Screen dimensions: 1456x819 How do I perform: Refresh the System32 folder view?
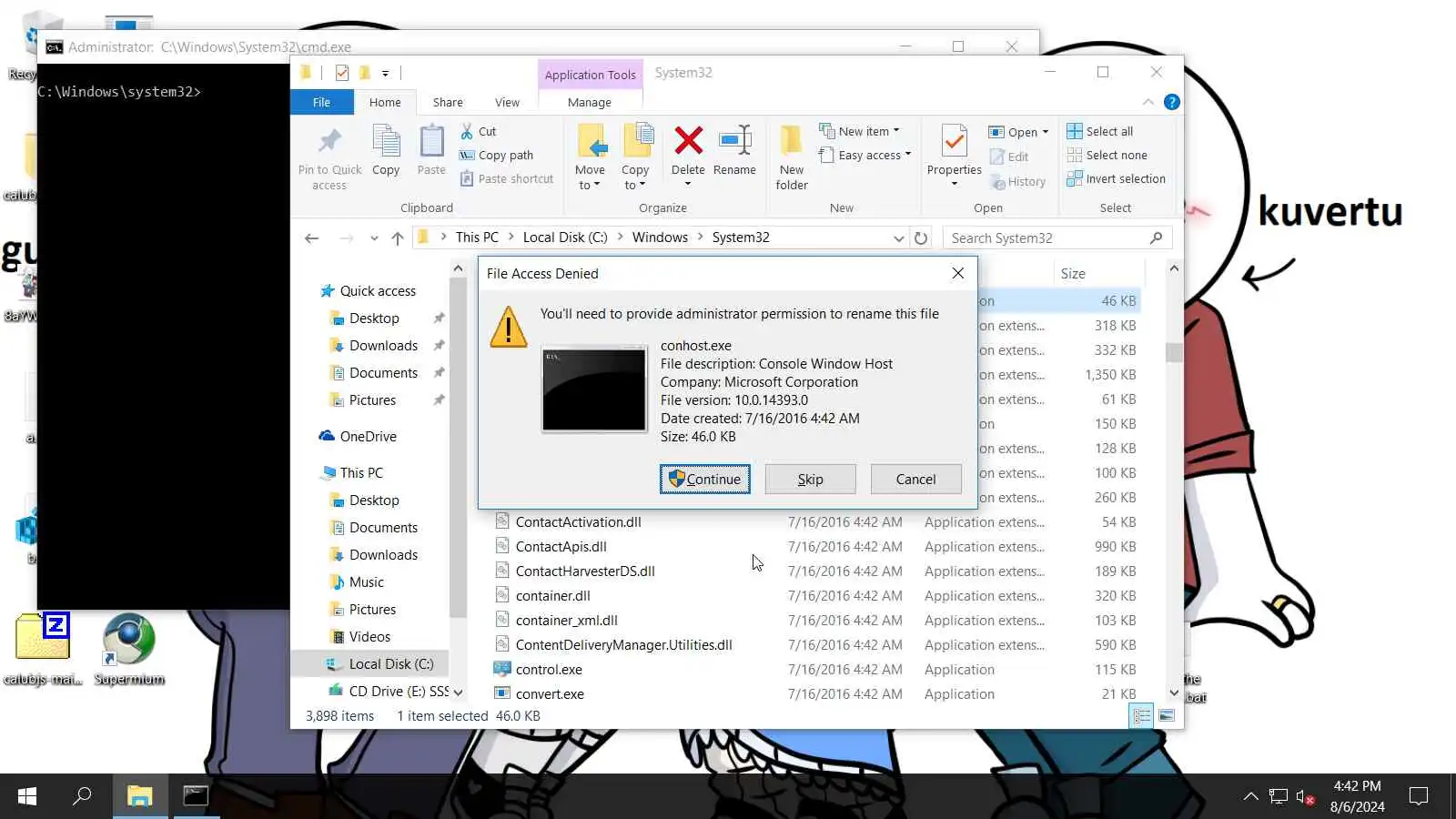(x=921, y=238)
